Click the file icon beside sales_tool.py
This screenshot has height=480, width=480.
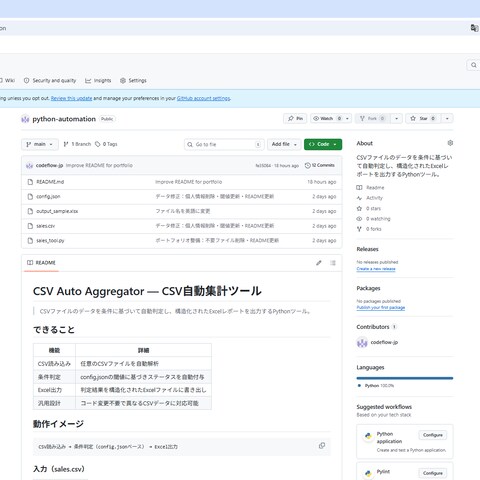(30, 241)
